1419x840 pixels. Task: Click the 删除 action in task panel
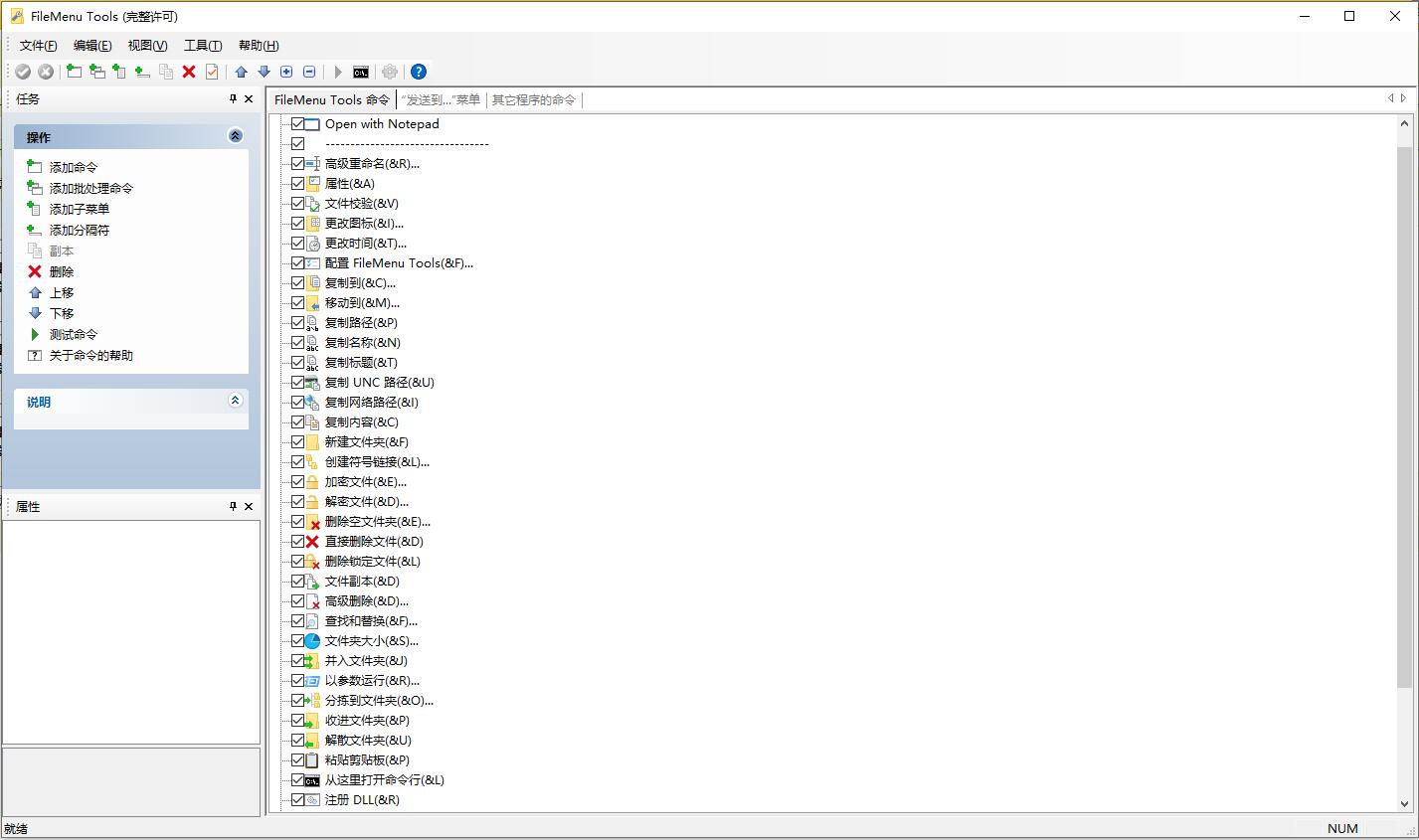point(62,270)
